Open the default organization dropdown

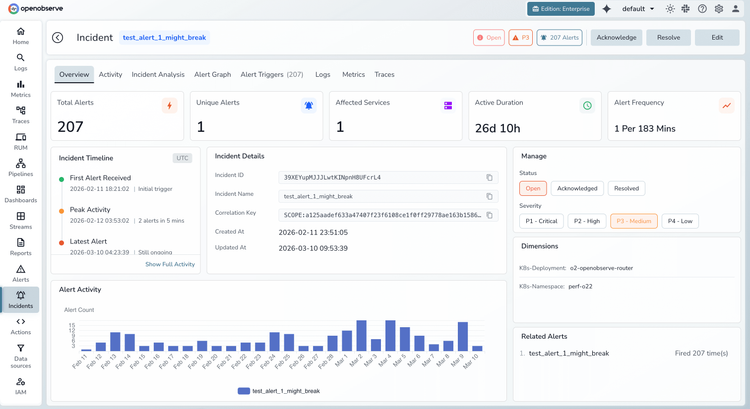[638, 9]
